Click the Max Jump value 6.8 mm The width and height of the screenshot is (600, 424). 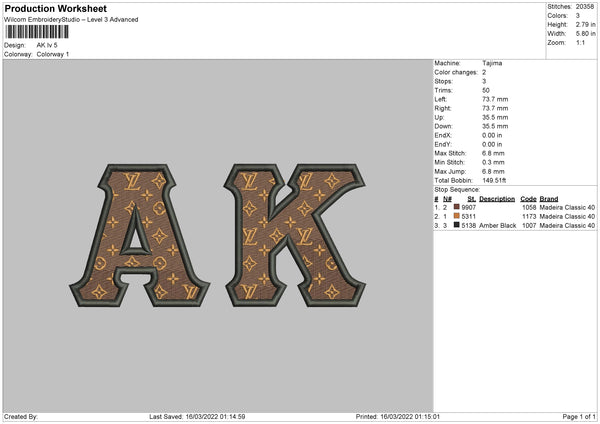[x=493, y=171]
